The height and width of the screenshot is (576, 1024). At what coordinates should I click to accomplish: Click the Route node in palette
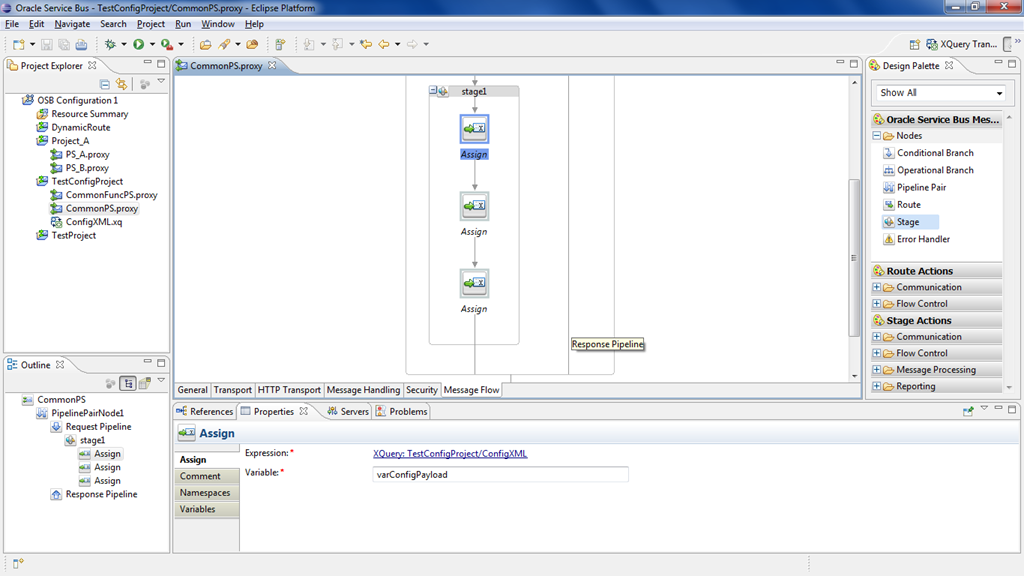908,204
